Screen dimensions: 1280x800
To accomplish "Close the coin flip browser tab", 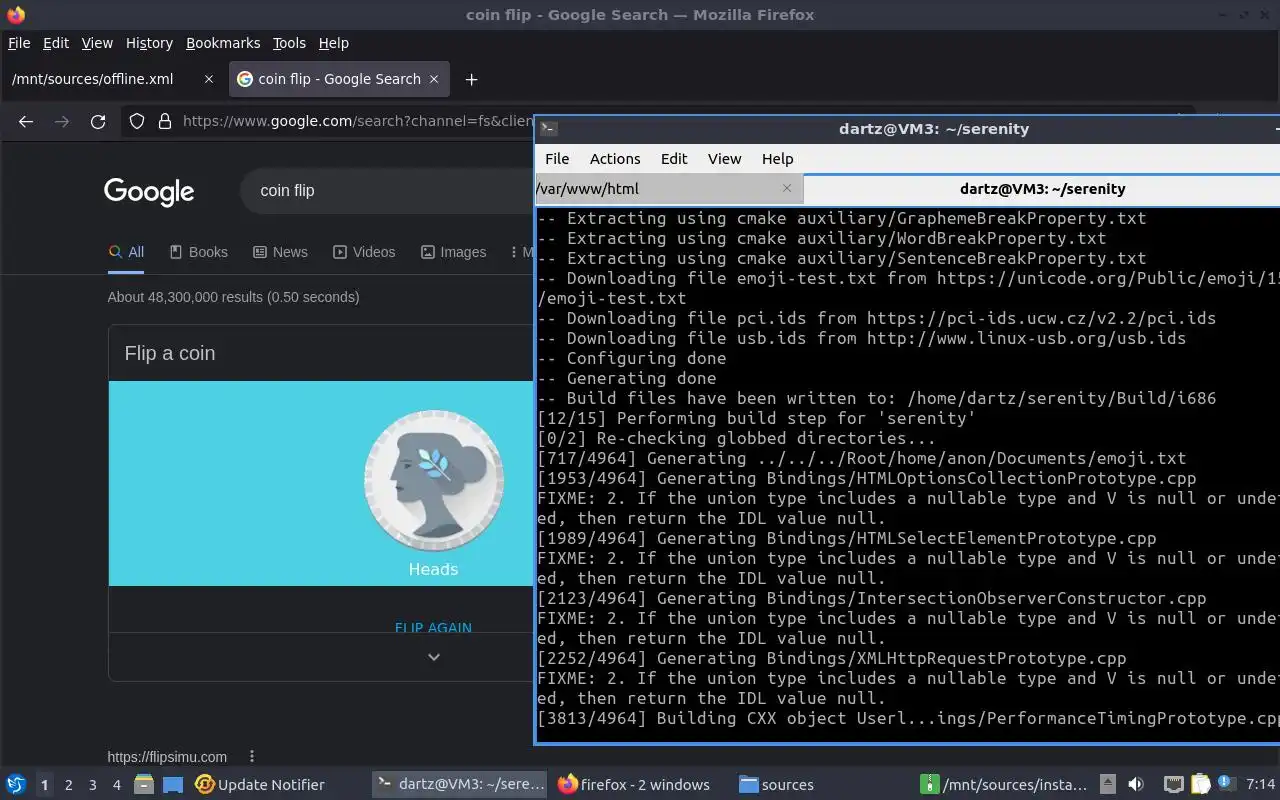I will pos(435,79).
